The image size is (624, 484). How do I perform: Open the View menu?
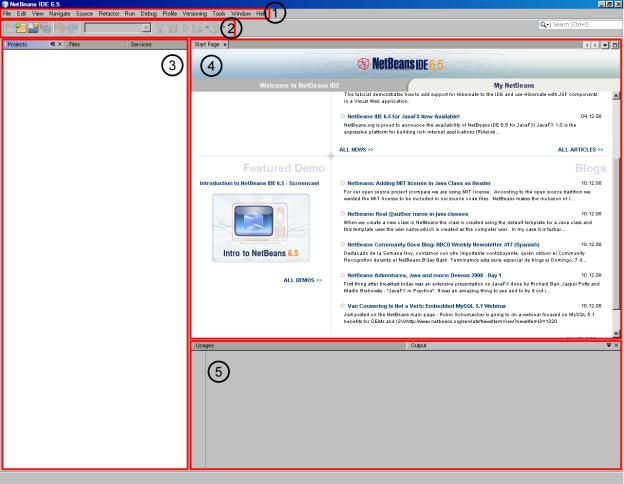(38, 14)
